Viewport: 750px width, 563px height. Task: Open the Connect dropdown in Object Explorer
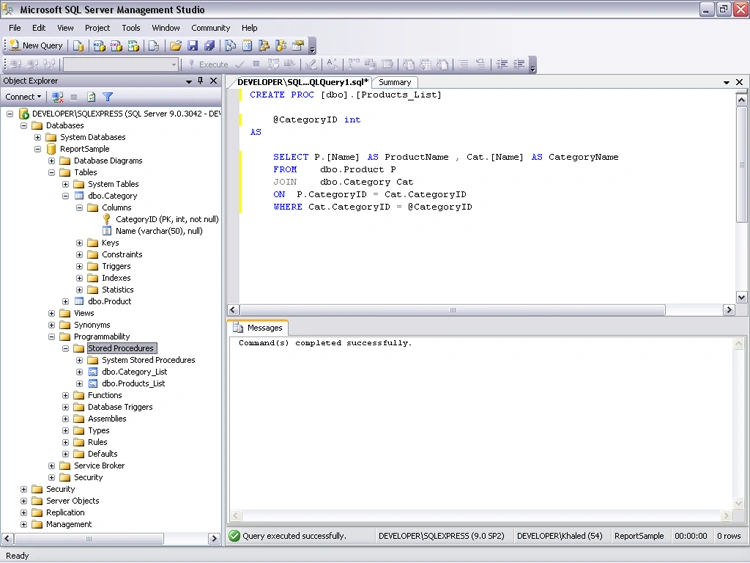point(23,97)
